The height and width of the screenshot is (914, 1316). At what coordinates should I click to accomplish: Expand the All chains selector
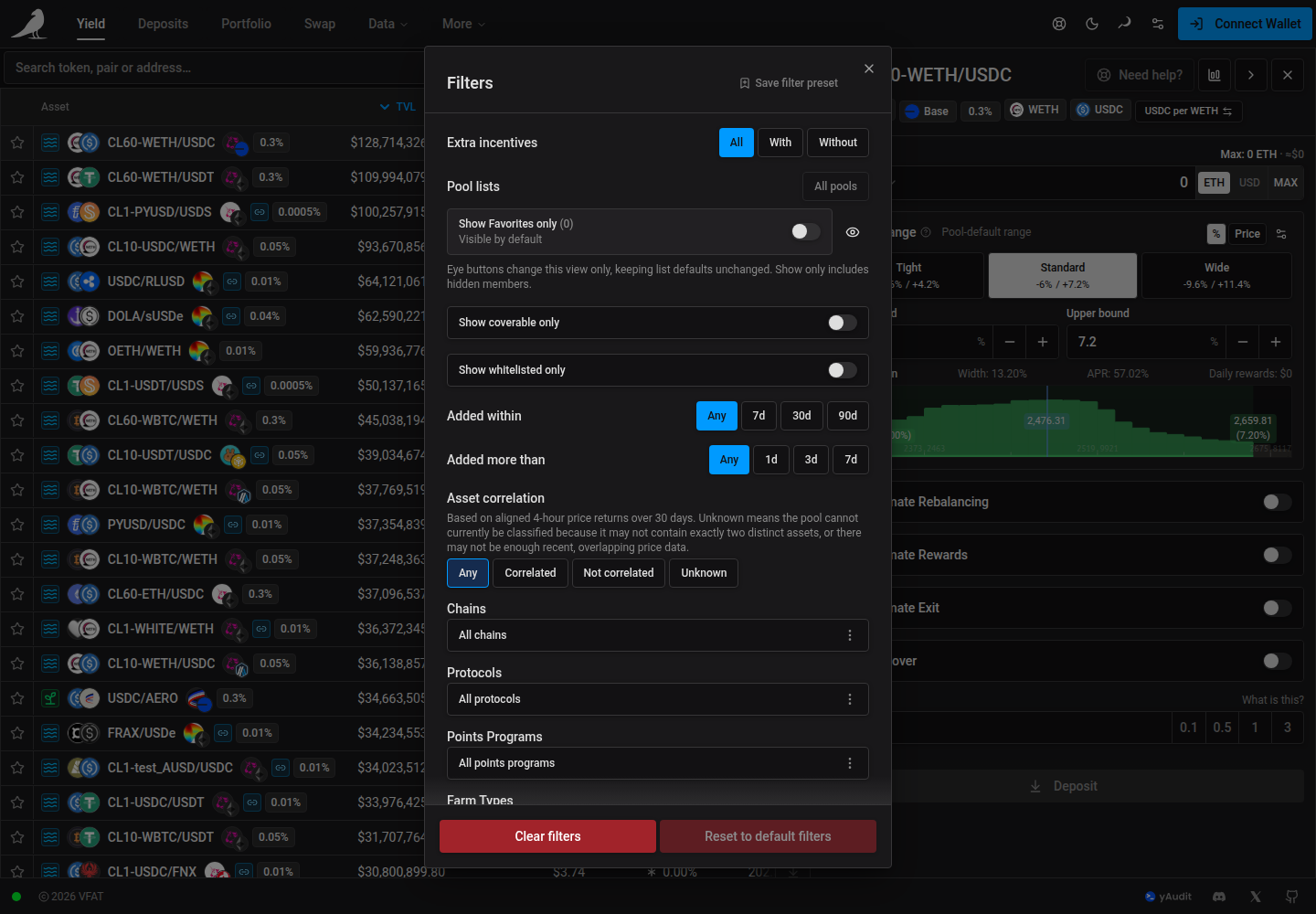click(x=658, y=635)
